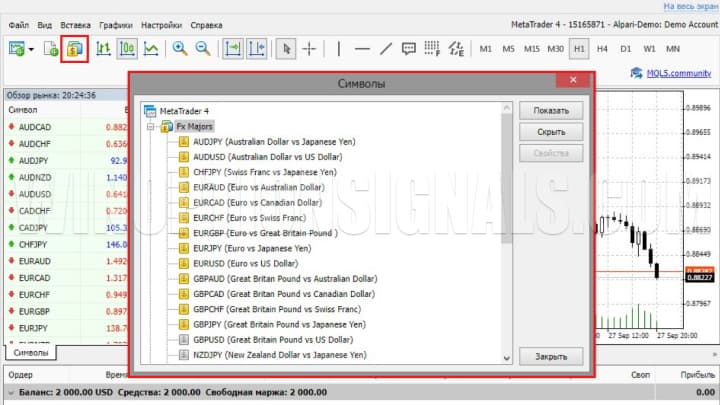This screenshot has height=405, width=720.
Task: Switch chart to candlestick mode
Action: click(x=127, y=48)
